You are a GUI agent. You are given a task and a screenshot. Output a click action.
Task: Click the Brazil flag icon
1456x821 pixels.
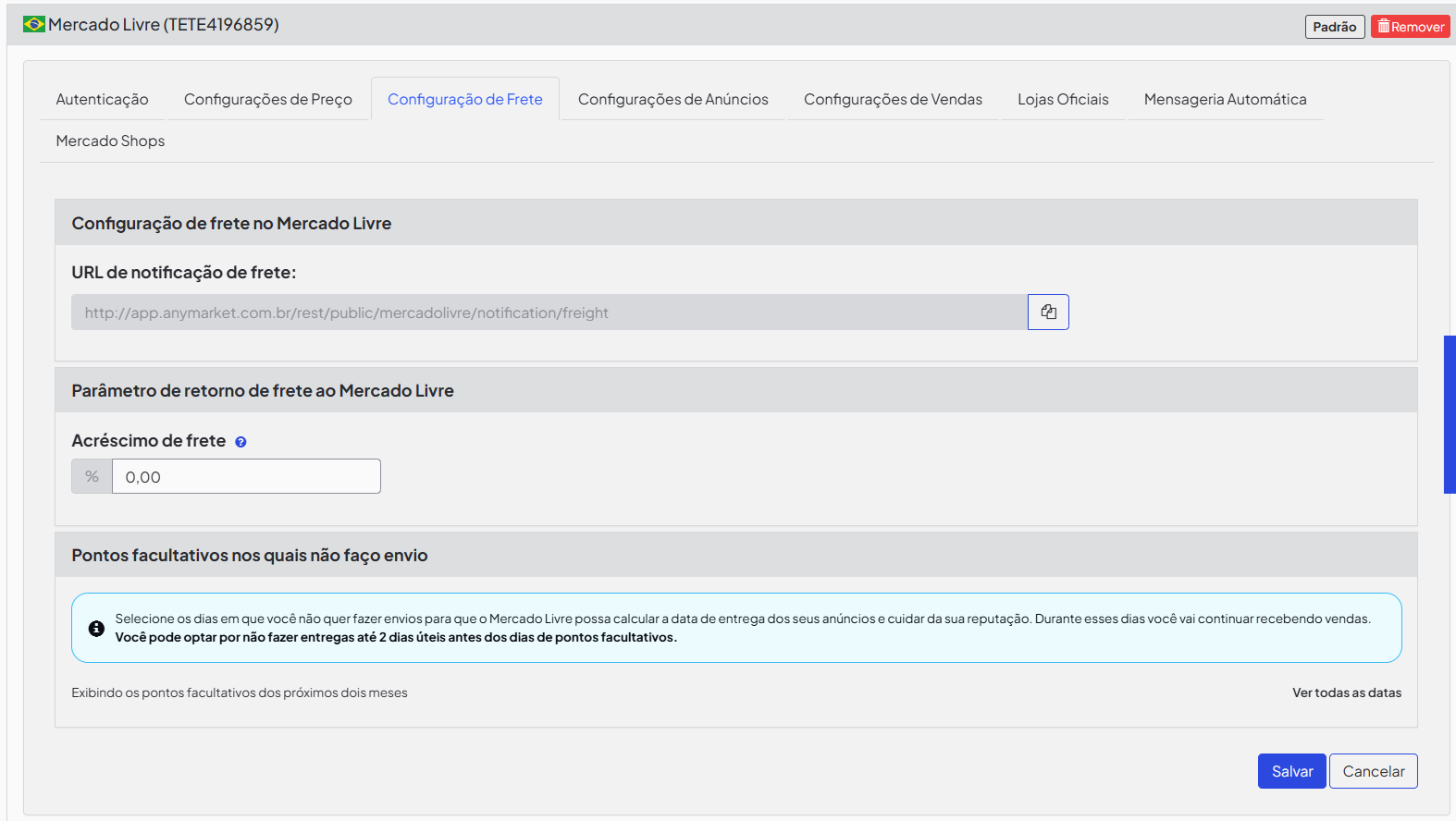(x=34, y=24)
